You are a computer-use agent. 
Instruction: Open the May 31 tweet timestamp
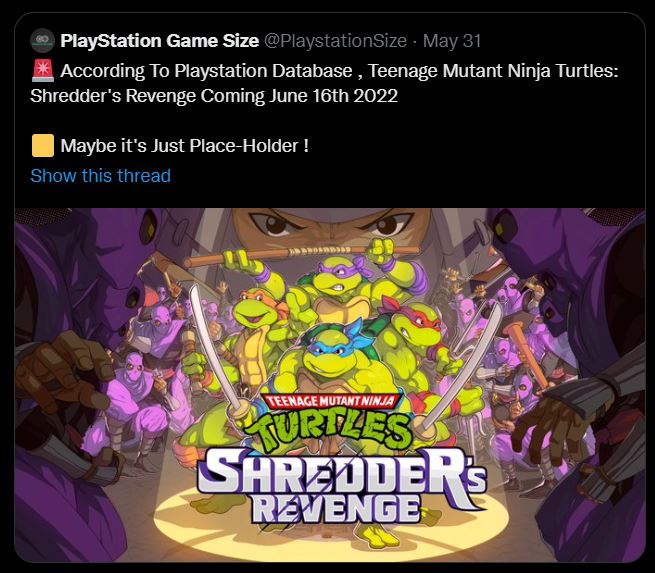coord(452,41)
